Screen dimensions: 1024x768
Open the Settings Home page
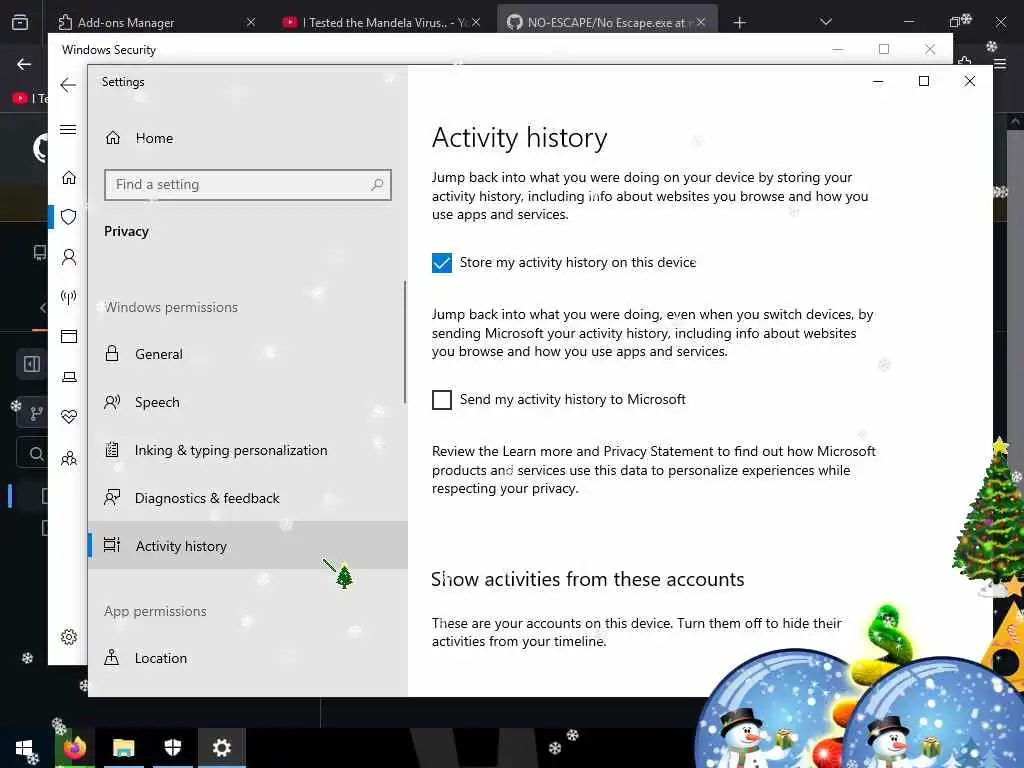point(140,138)
